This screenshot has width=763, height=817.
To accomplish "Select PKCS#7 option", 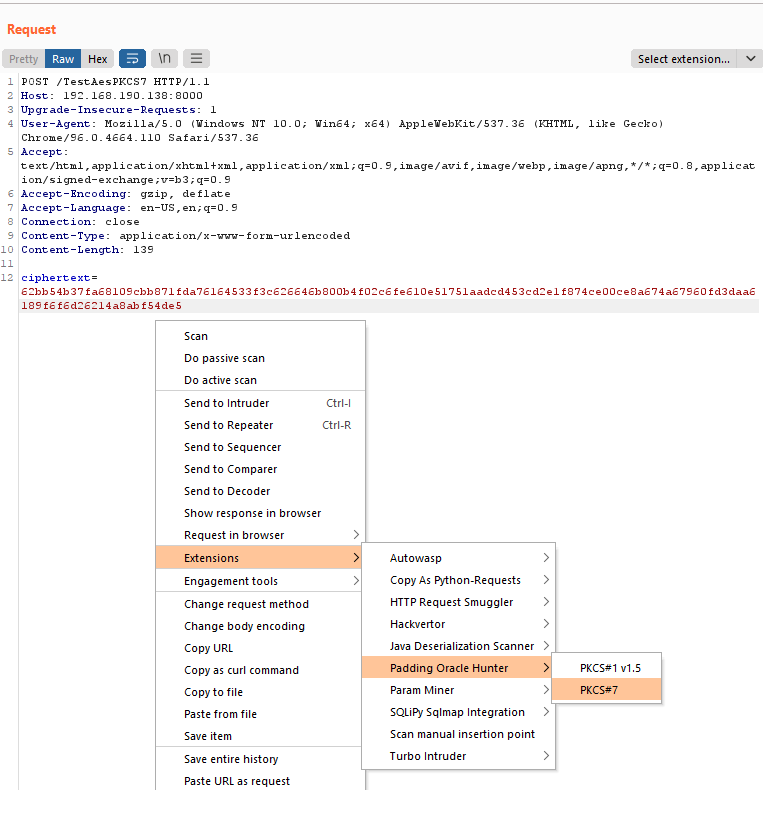I will click(x=607, y=689).
